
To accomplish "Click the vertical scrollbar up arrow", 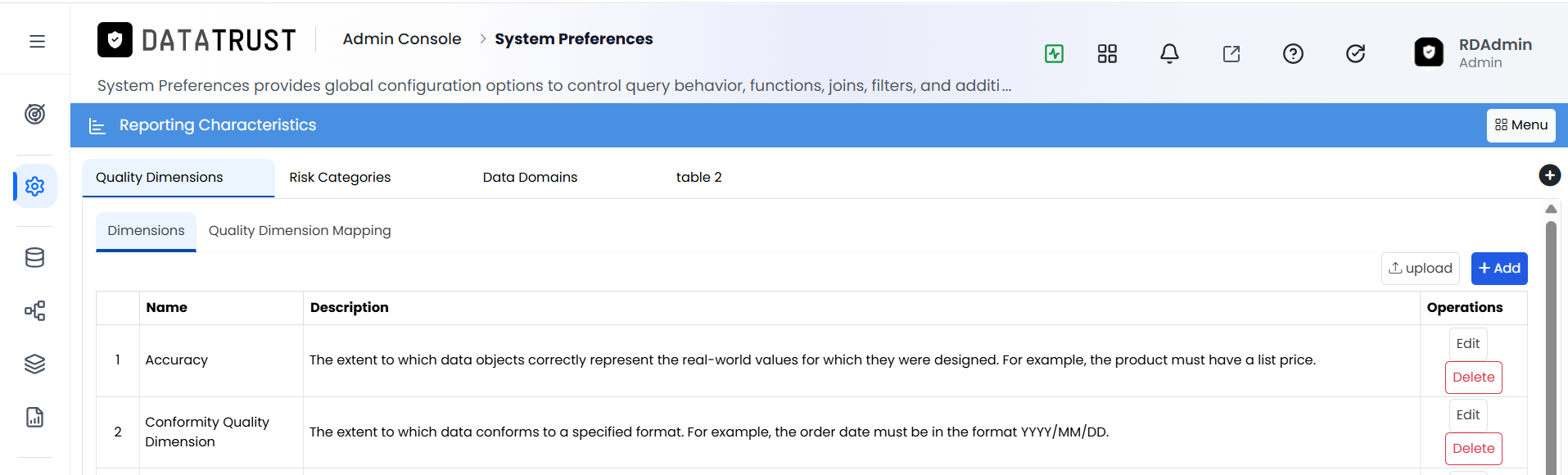I will click(x=1551, y=209).
